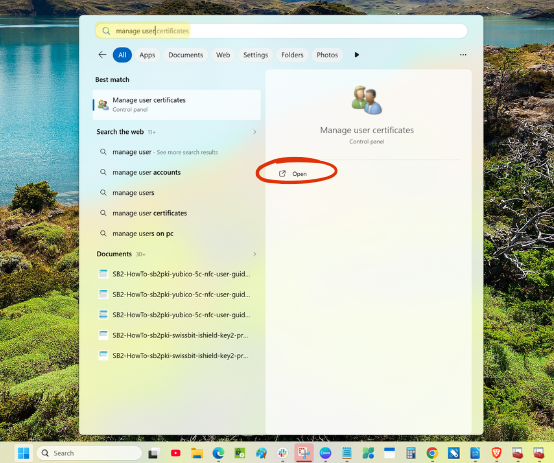This screenshot has width=554, height=463.
Task: Launch Microsoft Edge from the taskbar
Action: coord(218,453)
